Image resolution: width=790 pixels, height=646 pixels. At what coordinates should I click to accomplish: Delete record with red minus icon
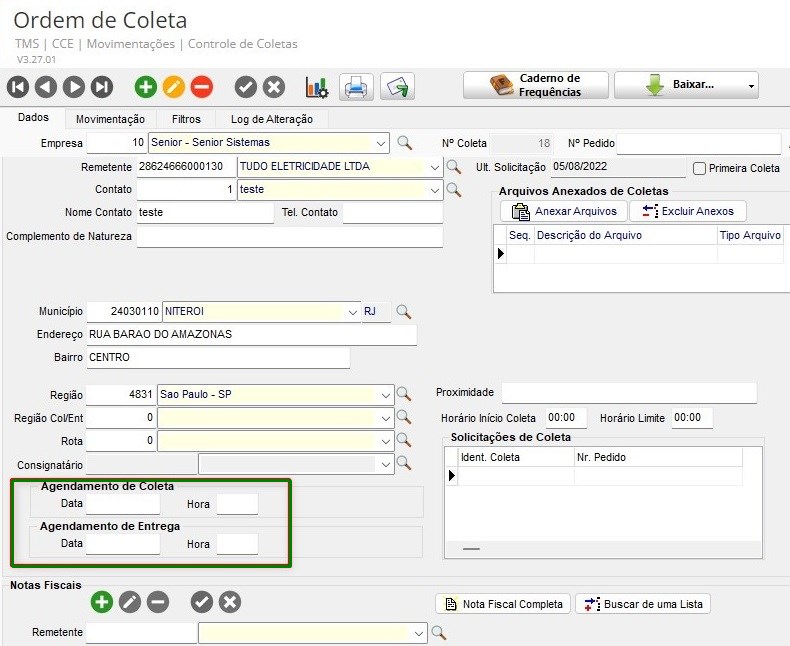click(x=202, y=87)
